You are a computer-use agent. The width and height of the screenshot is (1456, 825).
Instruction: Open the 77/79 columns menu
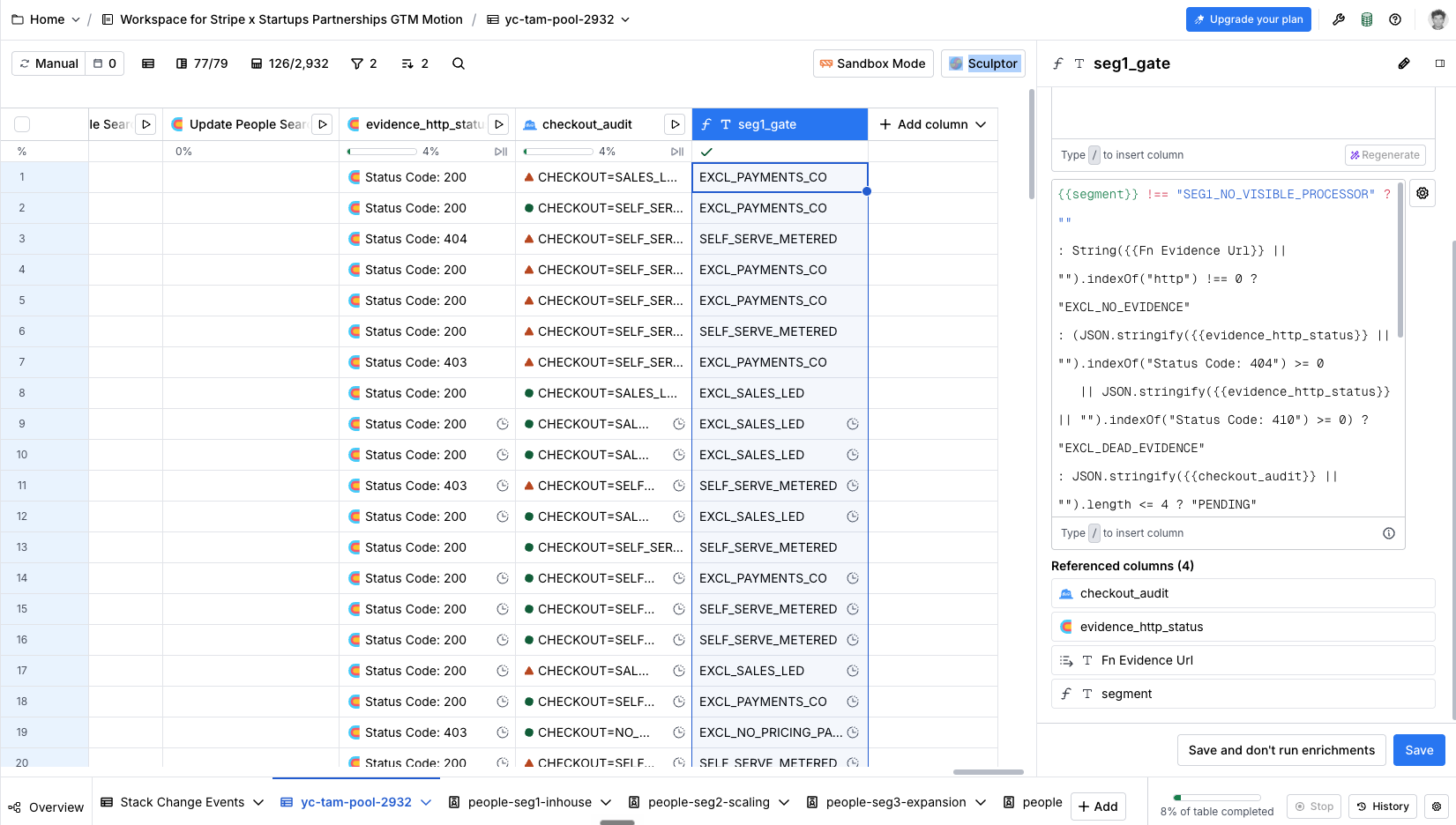202,63
